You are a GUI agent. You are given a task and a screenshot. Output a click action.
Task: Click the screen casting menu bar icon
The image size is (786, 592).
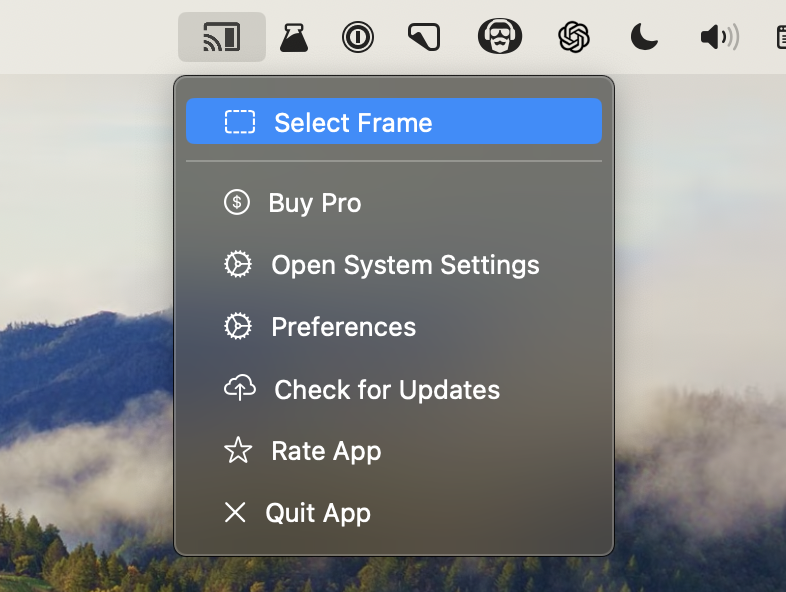[222, 37]
